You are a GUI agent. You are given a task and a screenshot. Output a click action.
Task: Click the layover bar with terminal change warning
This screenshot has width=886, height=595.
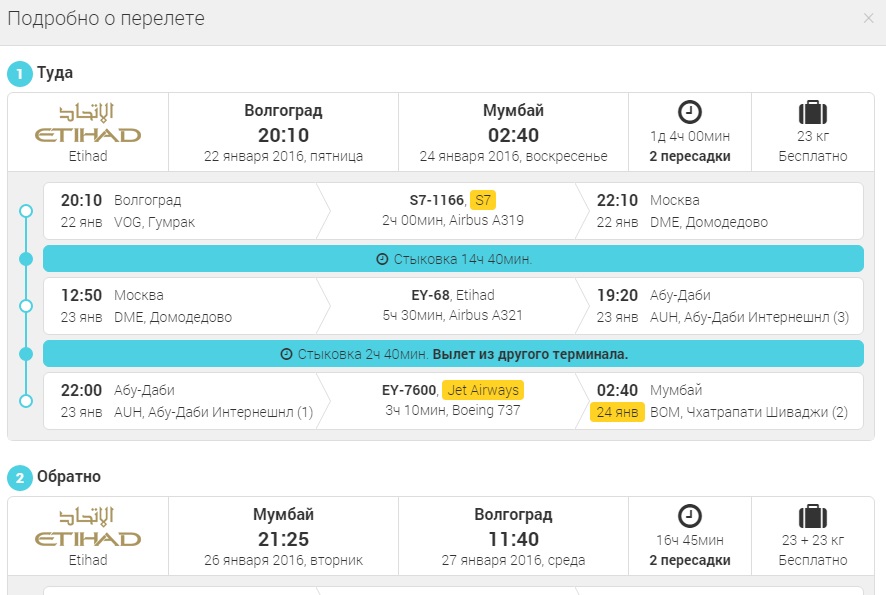pos(453,354)
